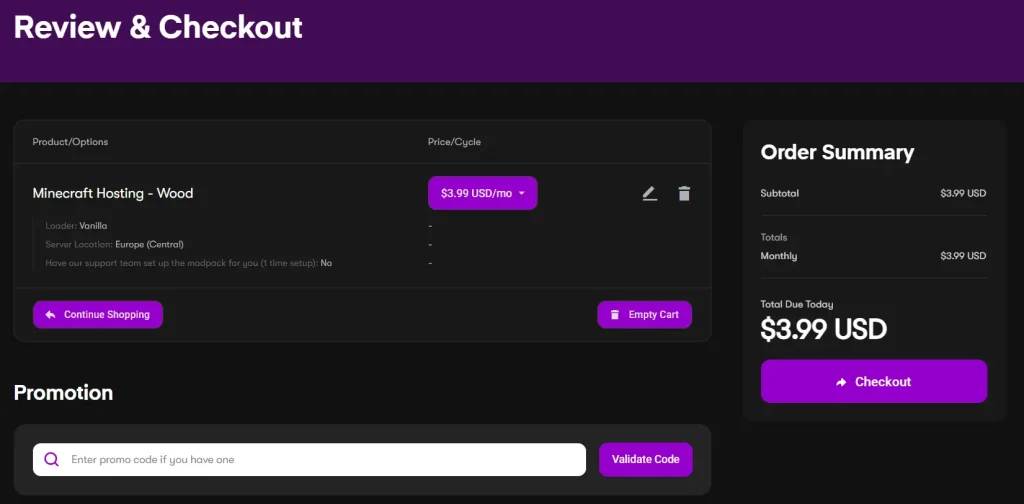Click the Price/Cycle column header
1024x504 pixels.
pyautogui.click(x=454, y=142)
